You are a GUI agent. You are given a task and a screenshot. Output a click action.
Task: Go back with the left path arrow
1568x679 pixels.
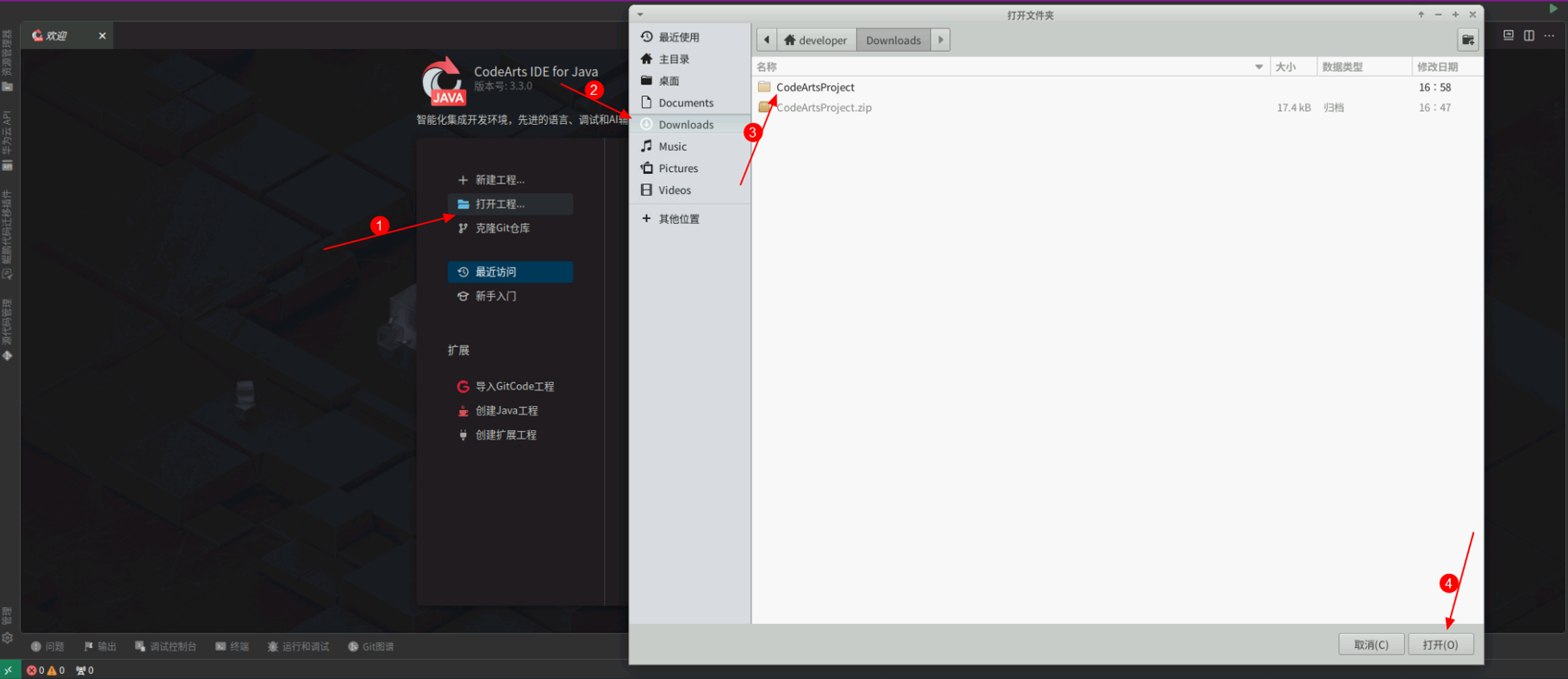click(767, 40)
